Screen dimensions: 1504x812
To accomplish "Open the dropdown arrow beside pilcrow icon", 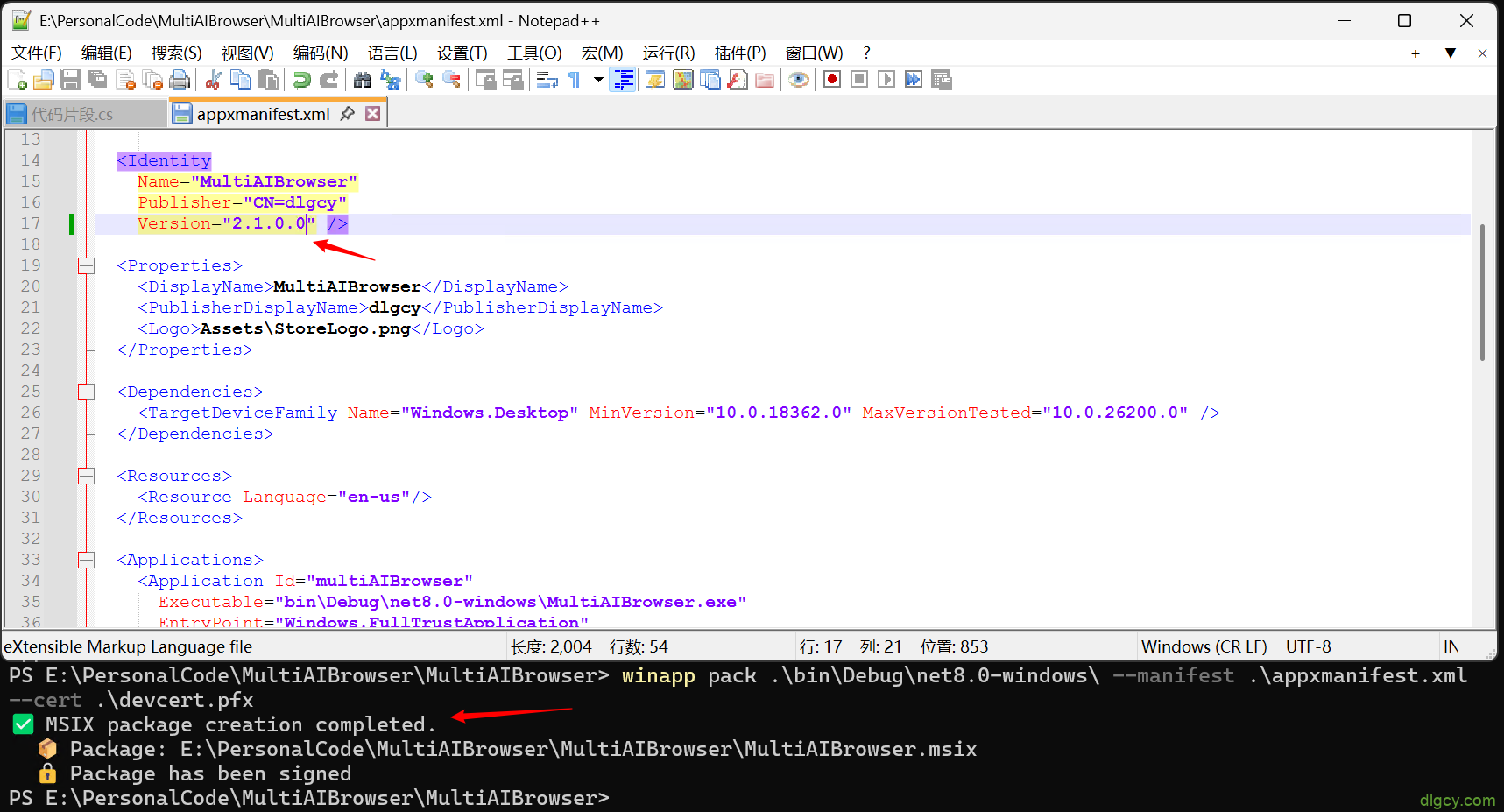I will [598, 80].
